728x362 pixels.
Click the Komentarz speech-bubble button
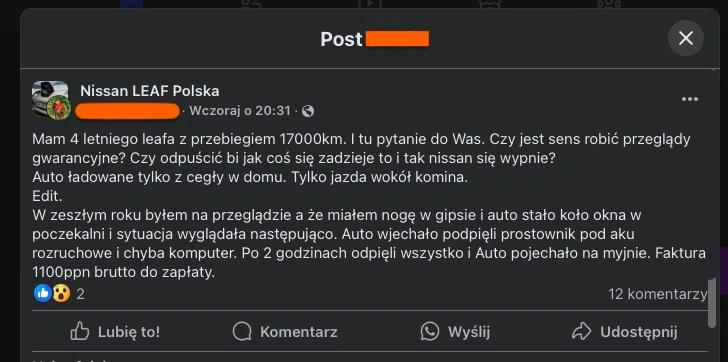(x=285, y=331)
